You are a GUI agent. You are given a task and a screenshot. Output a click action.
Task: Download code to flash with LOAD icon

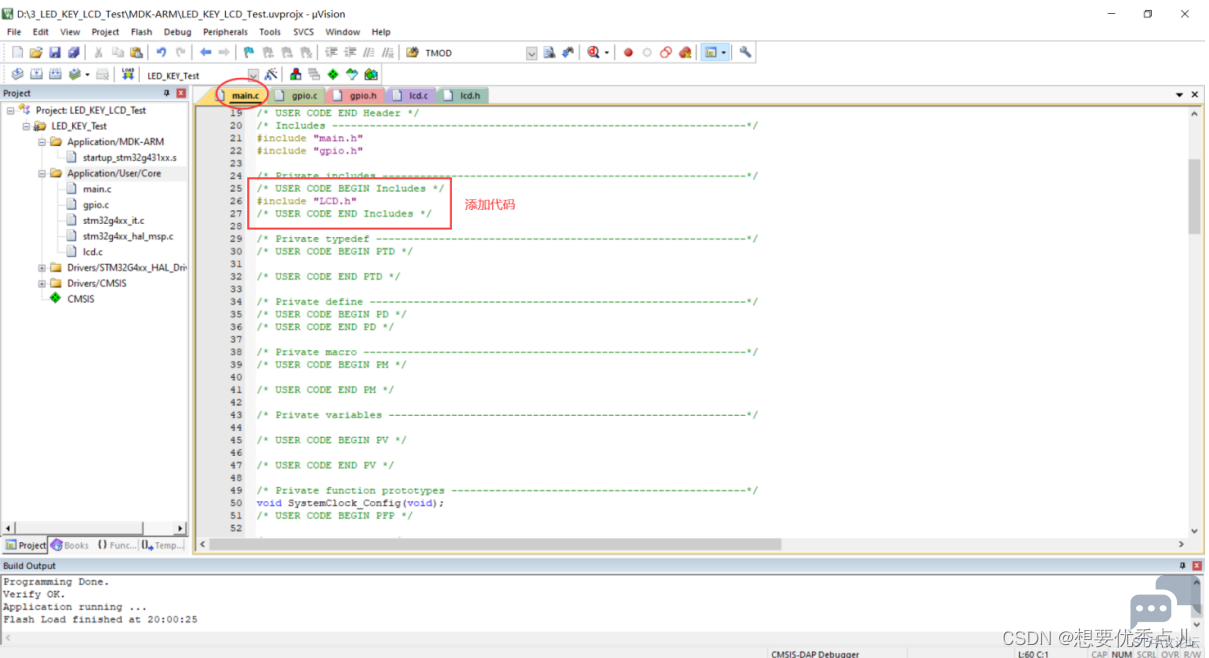128,74
